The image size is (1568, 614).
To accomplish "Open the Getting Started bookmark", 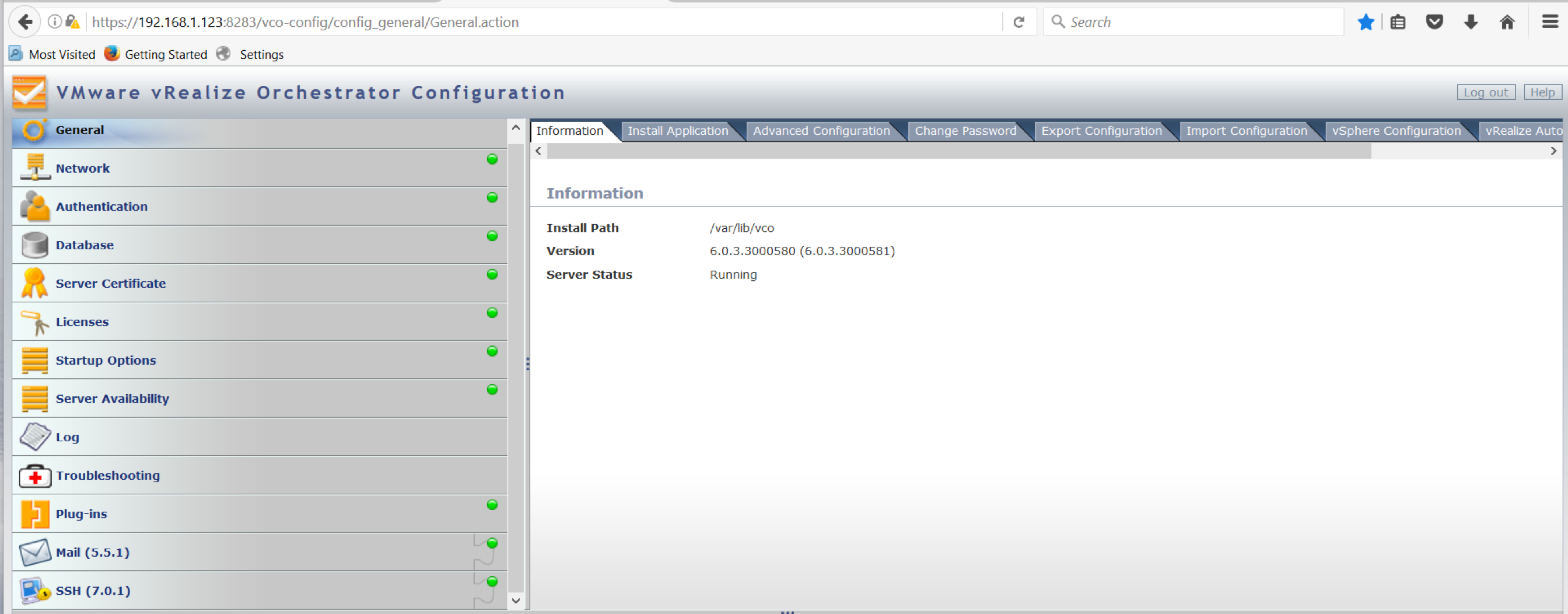I will pos(156,54).
